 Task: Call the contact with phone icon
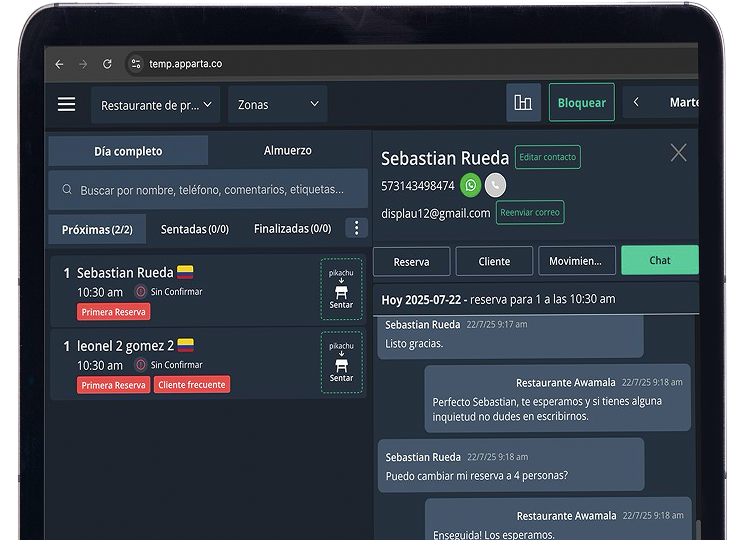(x=495, y=185)
